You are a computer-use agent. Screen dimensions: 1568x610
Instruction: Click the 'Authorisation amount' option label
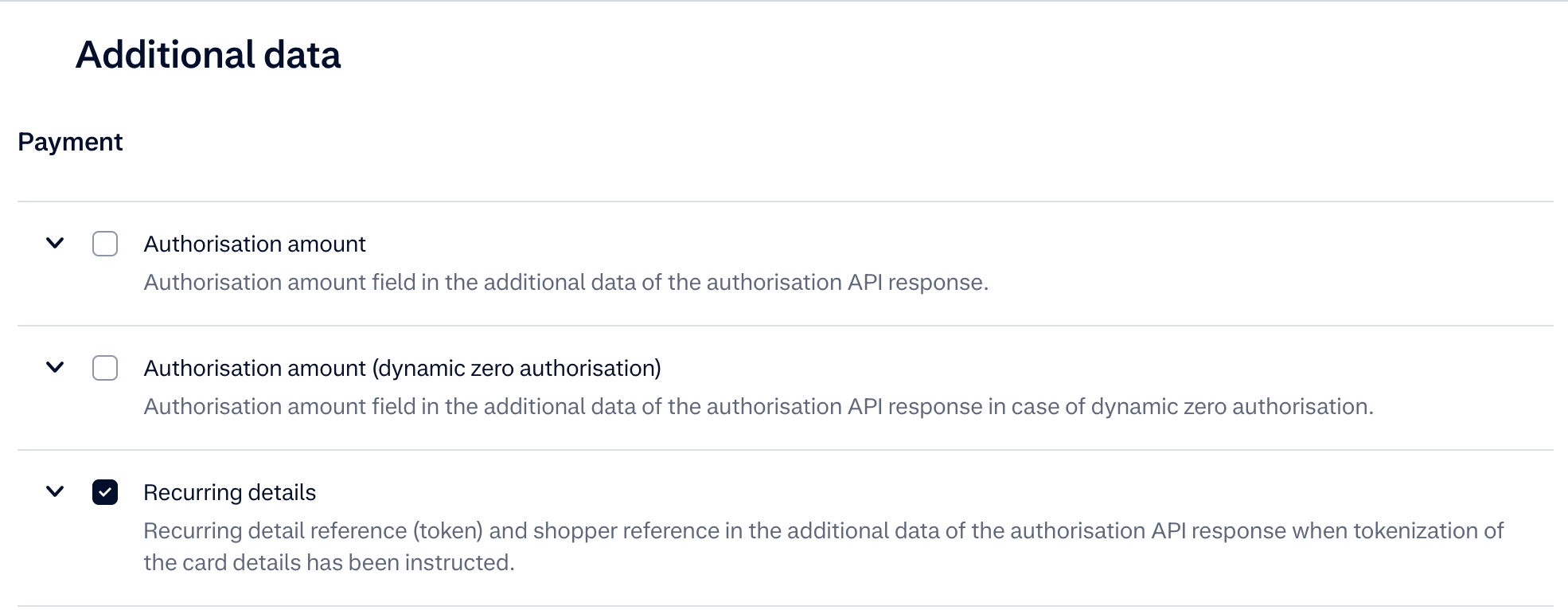[254, 244]
